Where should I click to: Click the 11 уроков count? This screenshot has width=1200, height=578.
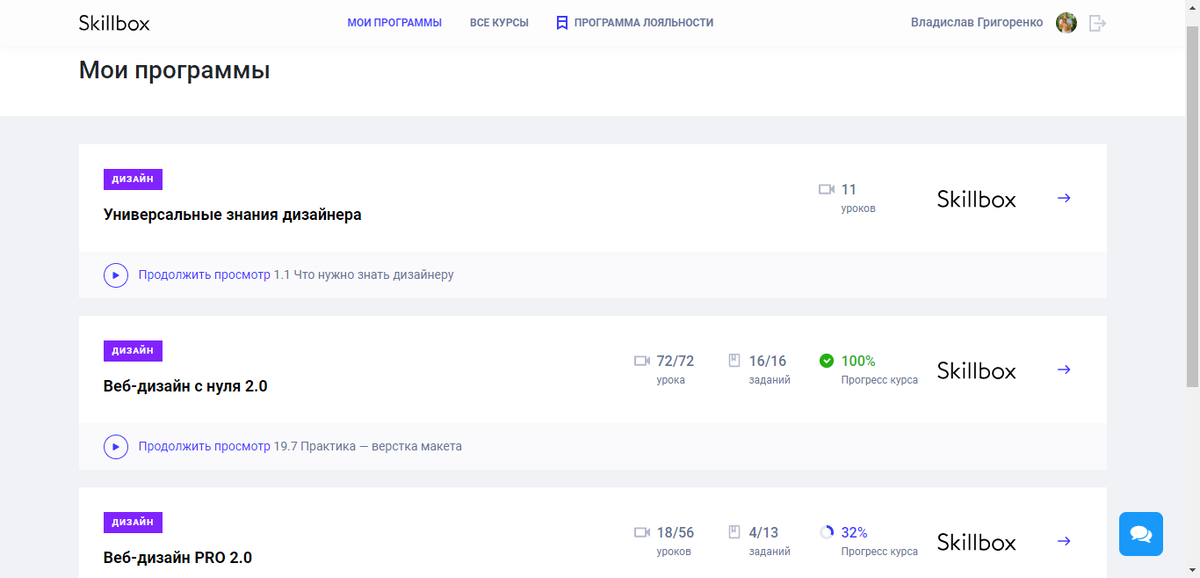858,197
